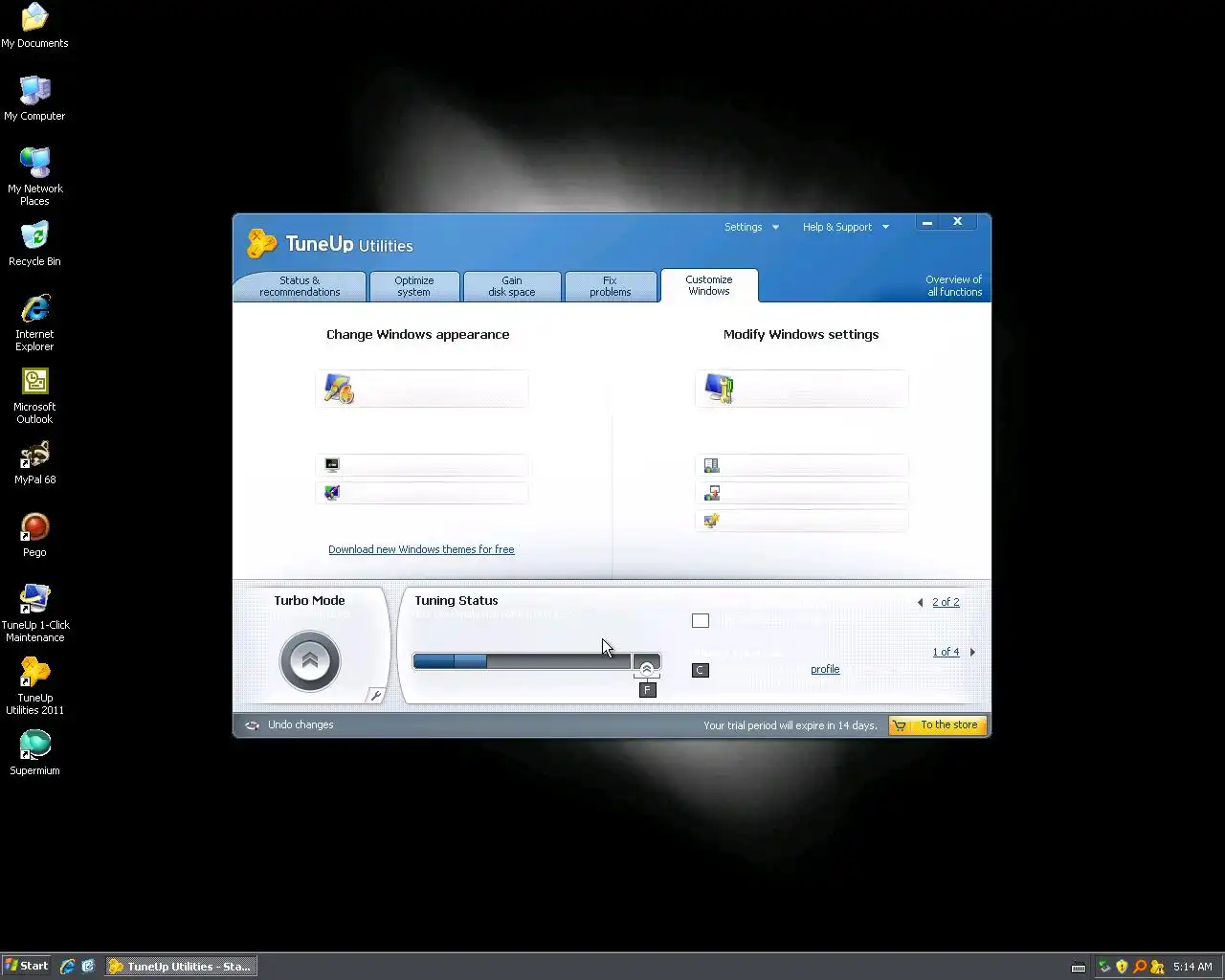
Task: Click TuneUp Utilities taskbar button
Action: [x=180, y=967]
